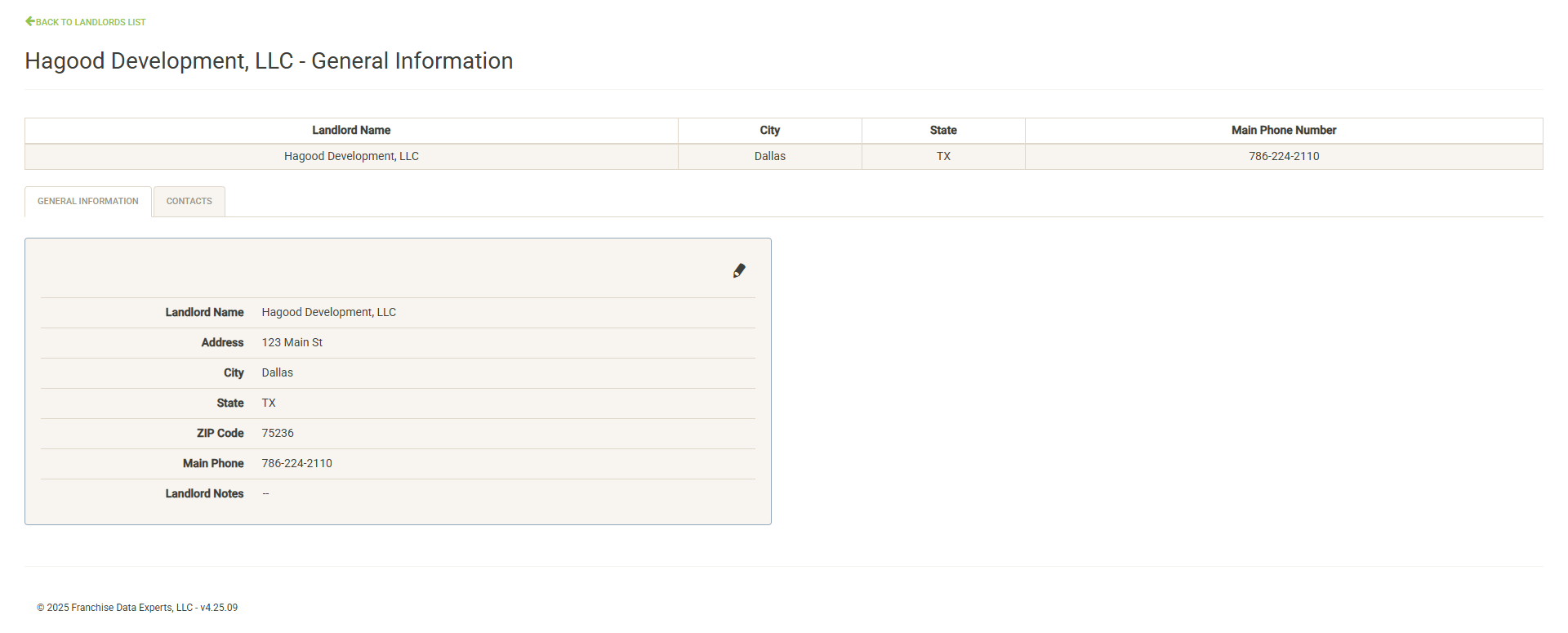Go back via Back to Landlords List

(91, 22)
